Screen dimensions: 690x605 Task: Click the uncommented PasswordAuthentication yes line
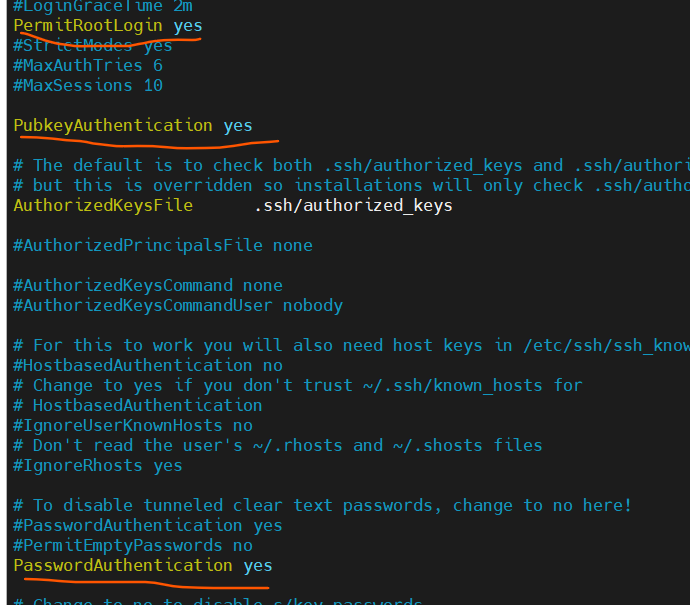[x=143, y=566]
